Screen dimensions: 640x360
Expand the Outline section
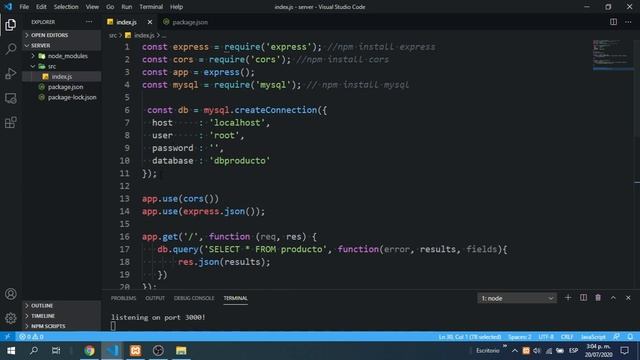click(61, 305)
